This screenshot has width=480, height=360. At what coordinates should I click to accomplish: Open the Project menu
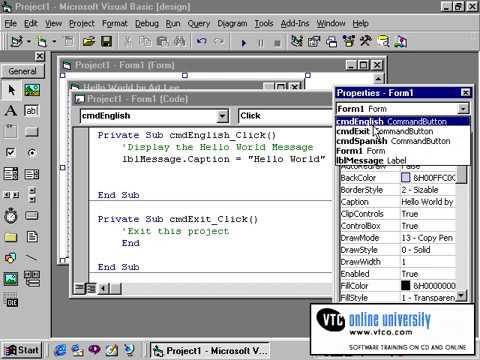click(82, 23)
